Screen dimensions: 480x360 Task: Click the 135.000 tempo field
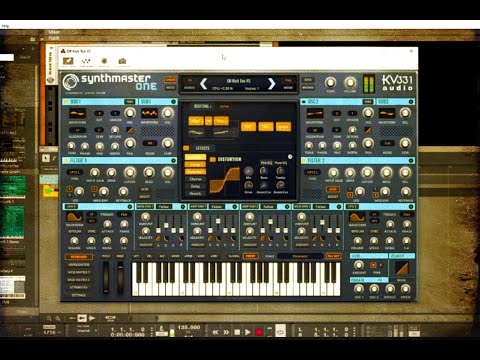pos(189,327)
